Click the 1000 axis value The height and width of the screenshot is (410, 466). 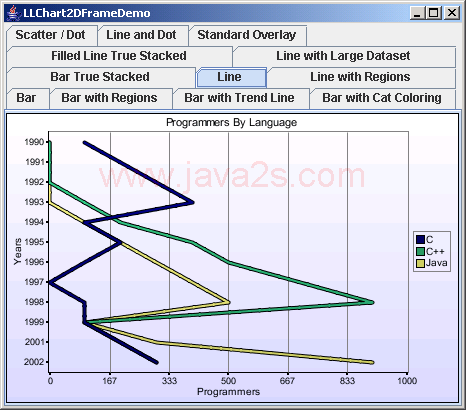pyautogui.click(x=407, y=381)
